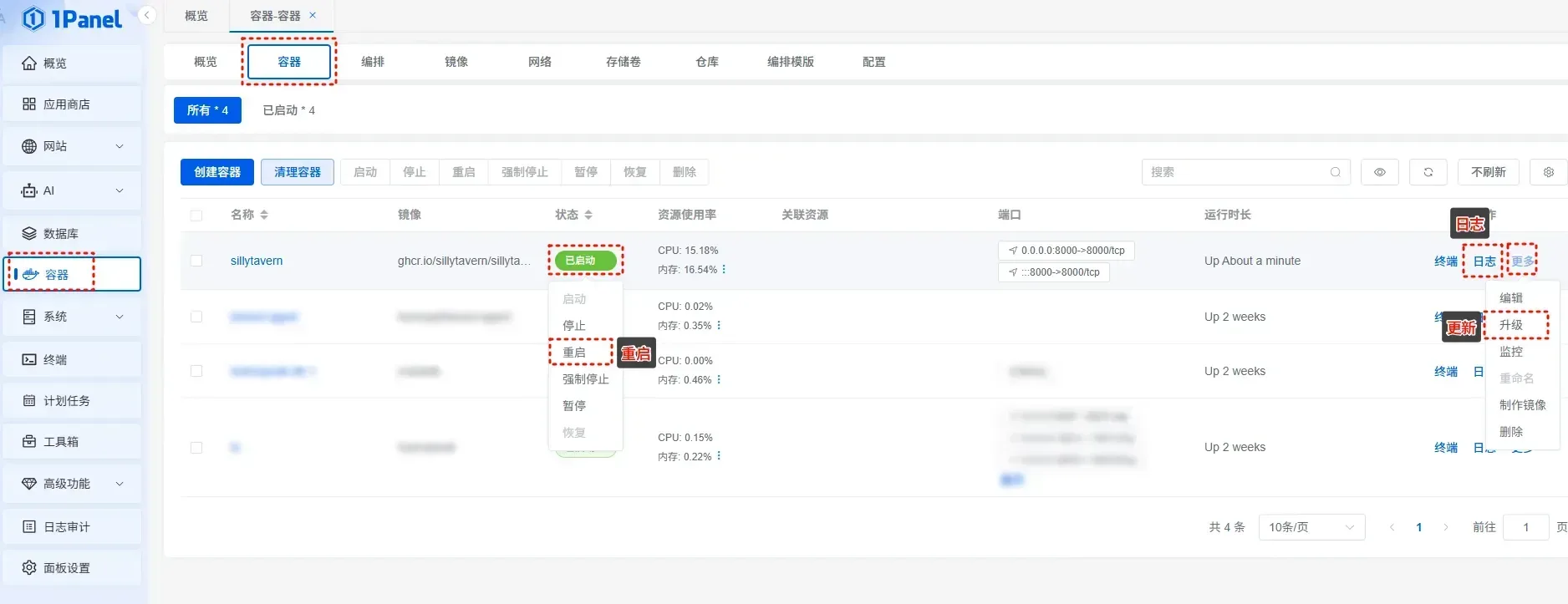Viewport: 1568px width, 604px height.
Task: Open the 不刷新 auto-refresh dropdown
Action: pos(1488,172)
